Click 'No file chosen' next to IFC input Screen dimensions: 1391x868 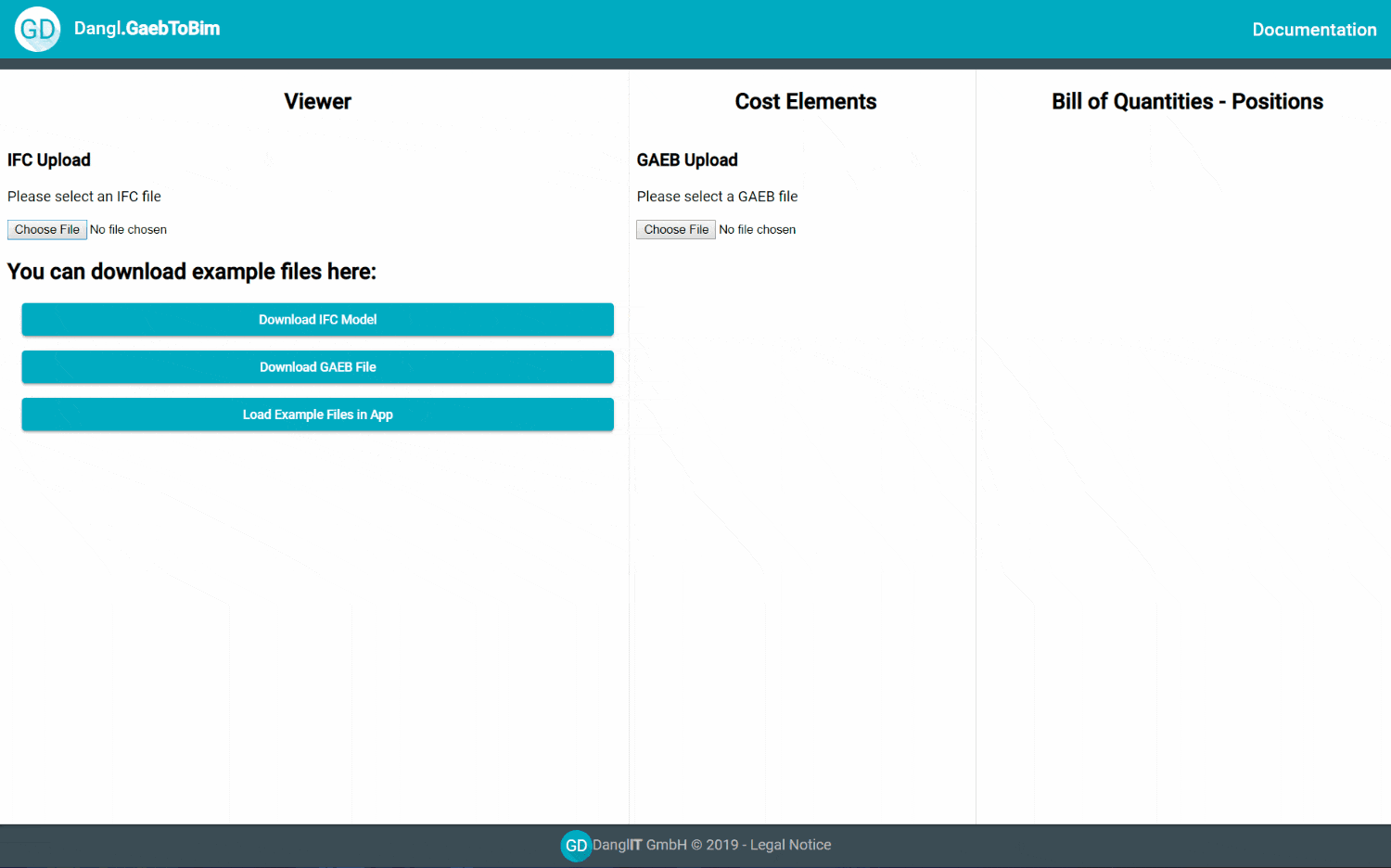[128, 230]
